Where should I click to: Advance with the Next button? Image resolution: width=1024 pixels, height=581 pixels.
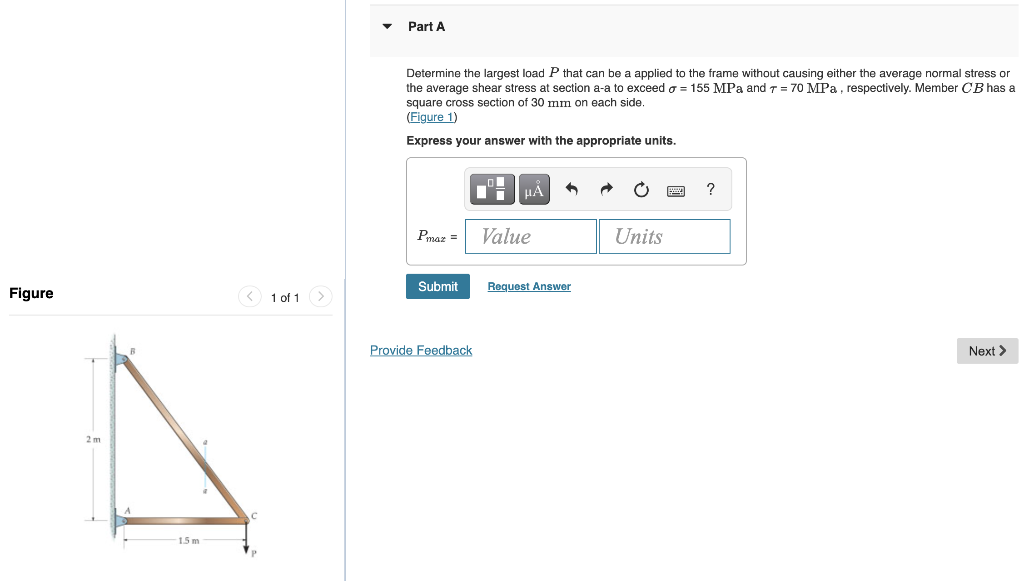(x=987, y=351)
